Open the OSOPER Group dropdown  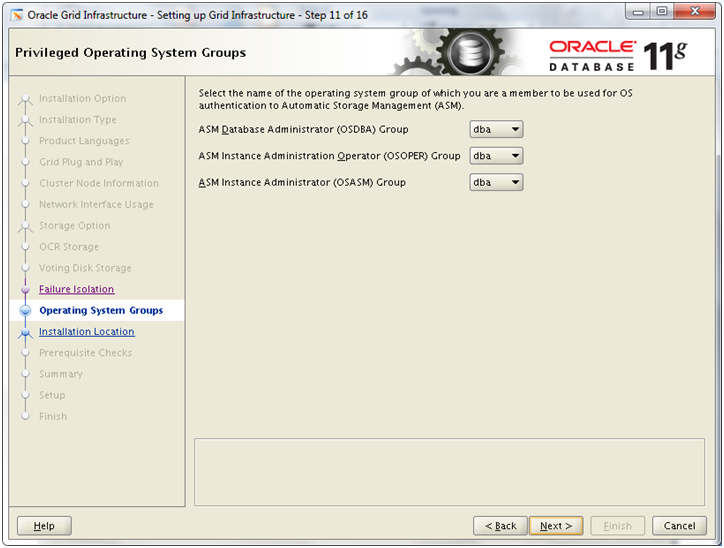point(496,156)
